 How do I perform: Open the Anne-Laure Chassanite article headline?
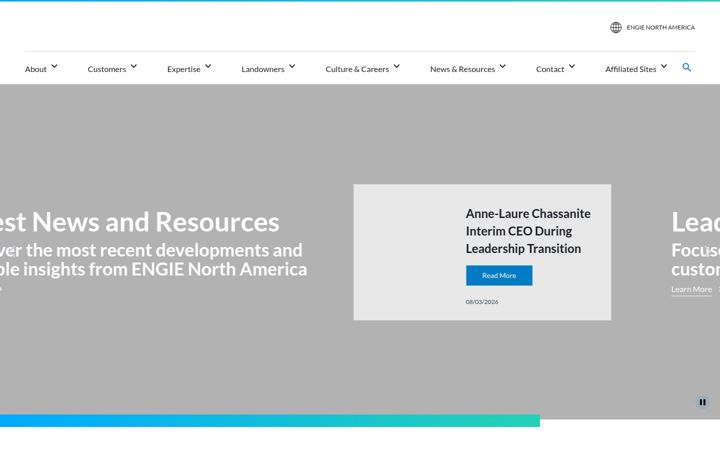click(528, 231)
